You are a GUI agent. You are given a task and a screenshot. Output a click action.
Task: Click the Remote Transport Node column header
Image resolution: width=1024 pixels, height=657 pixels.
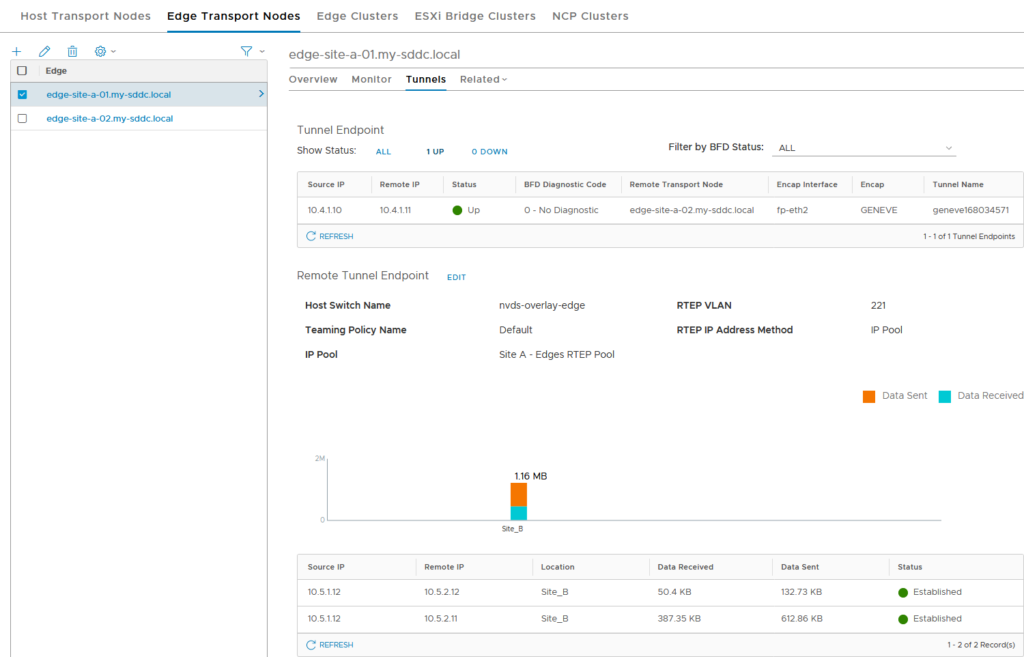(676, 185)
